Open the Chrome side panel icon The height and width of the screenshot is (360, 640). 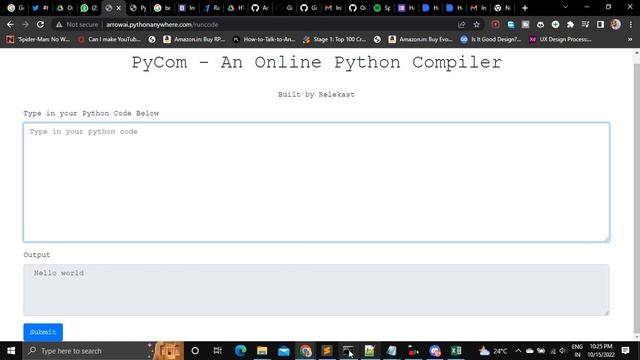pyautogui.click(x=600, y=24)
